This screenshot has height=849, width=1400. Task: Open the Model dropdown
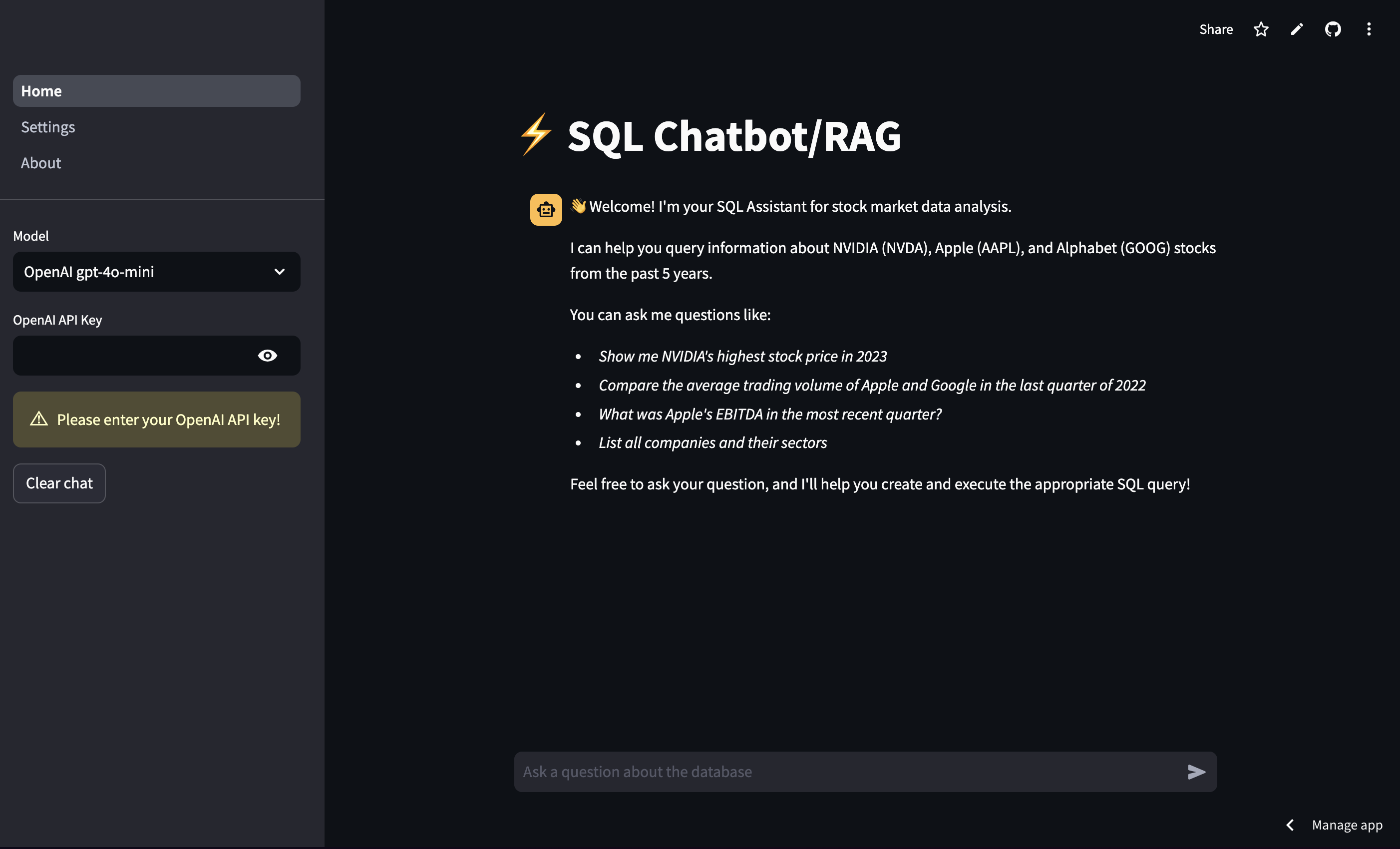156,272
